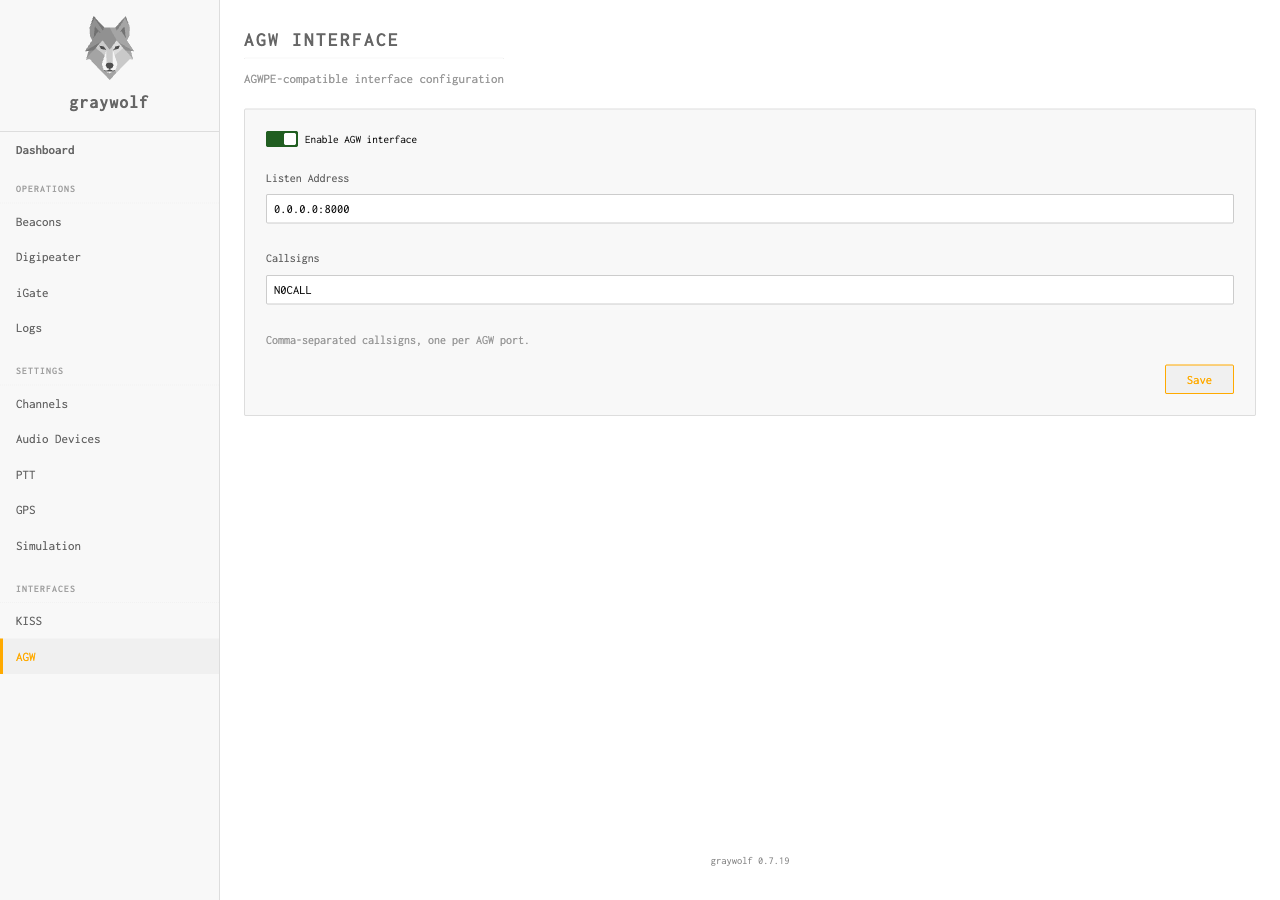Image resolution: width=1280 pixels, height=900 pixels.
Task: Open the Digipeater settings
Action: click(x=48, y=257)
